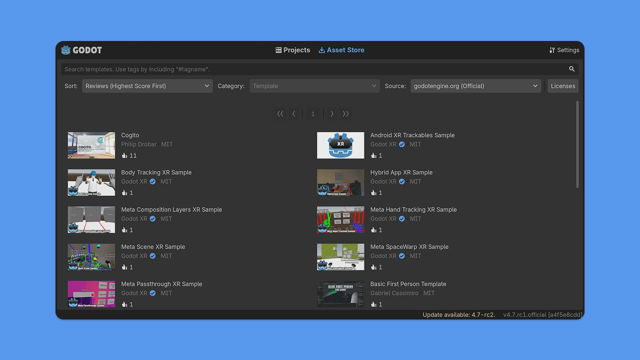Go to last page with double-right arrow

pos(346,114)
